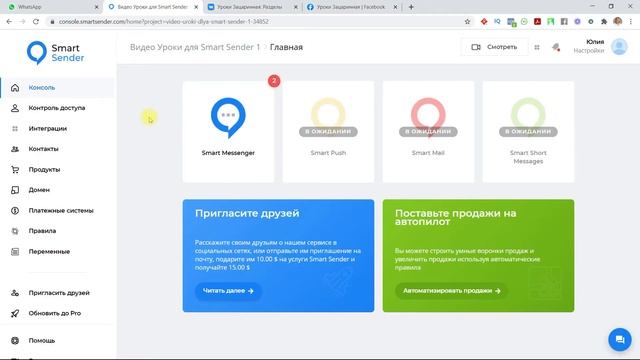Viewport: 640px width, 360px height.
Task: Open the browser menu three dots
Action: click(631, 22)
